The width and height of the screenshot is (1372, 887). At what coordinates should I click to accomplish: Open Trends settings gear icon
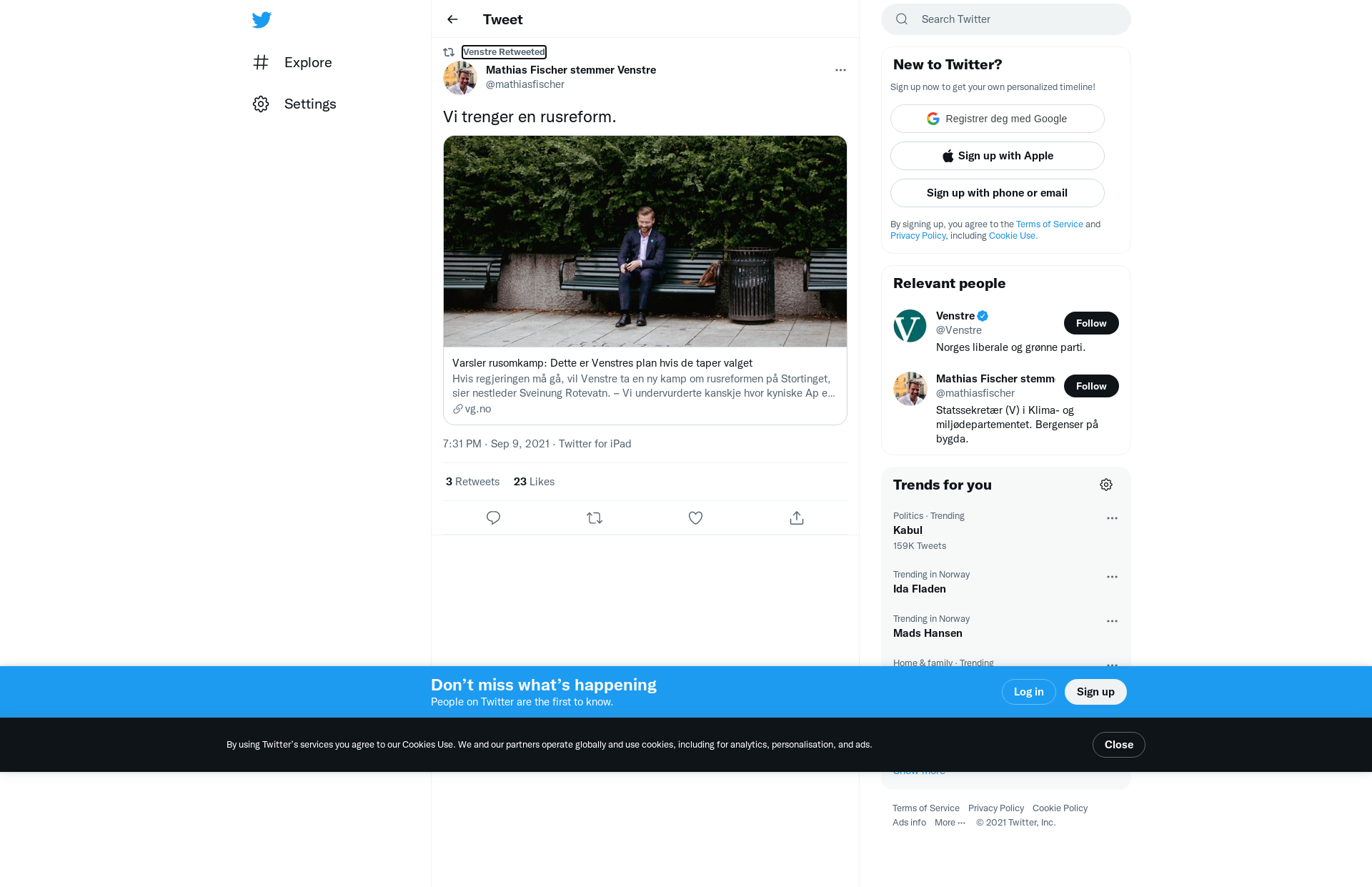1106,485
